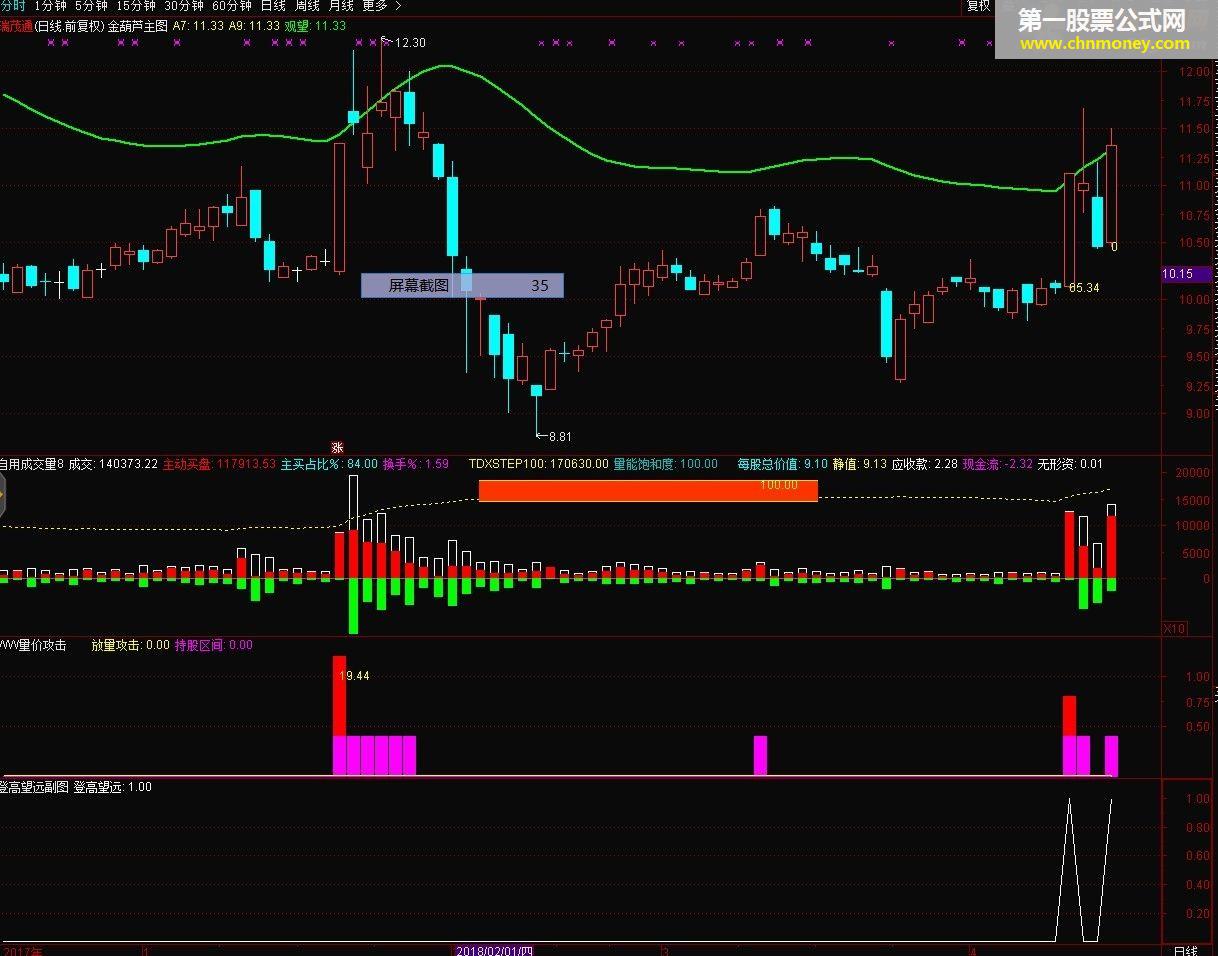Click the 主买占比%: 84.00 value
1218x956 pixels.
tap(329, 464)
